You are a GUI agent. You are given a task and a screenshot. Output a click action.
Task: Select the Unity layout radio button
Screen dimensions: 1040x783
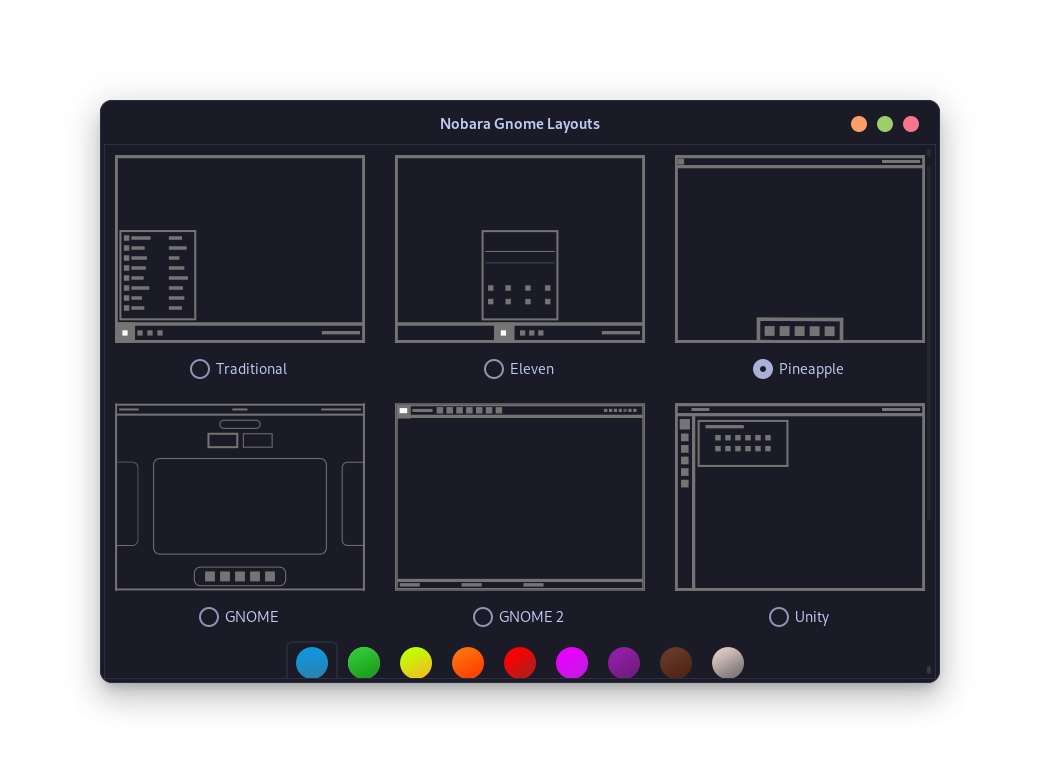coord(779,617)
